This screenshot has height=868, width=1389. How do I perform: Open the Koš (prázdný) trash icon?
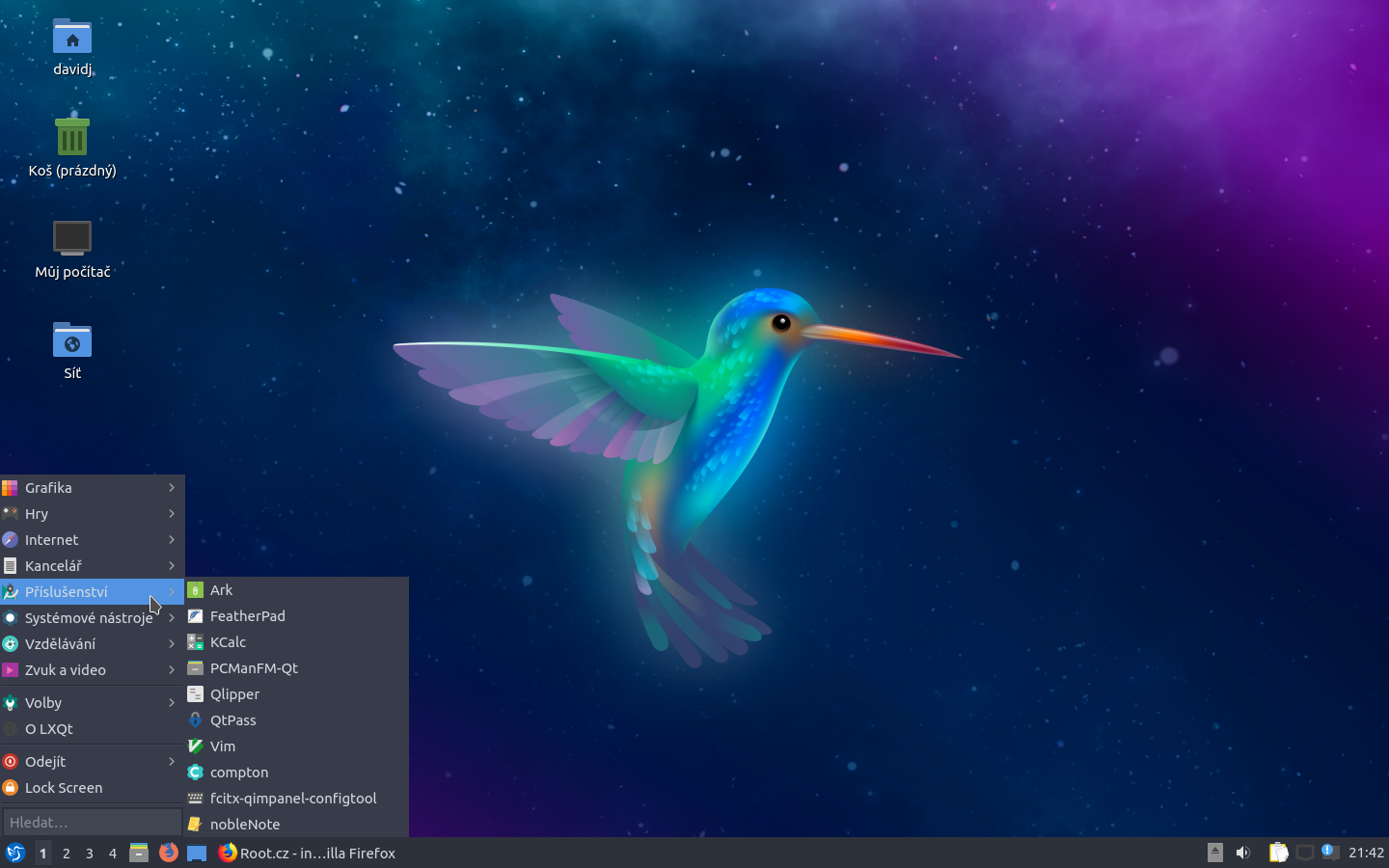[x=71, y=138]
